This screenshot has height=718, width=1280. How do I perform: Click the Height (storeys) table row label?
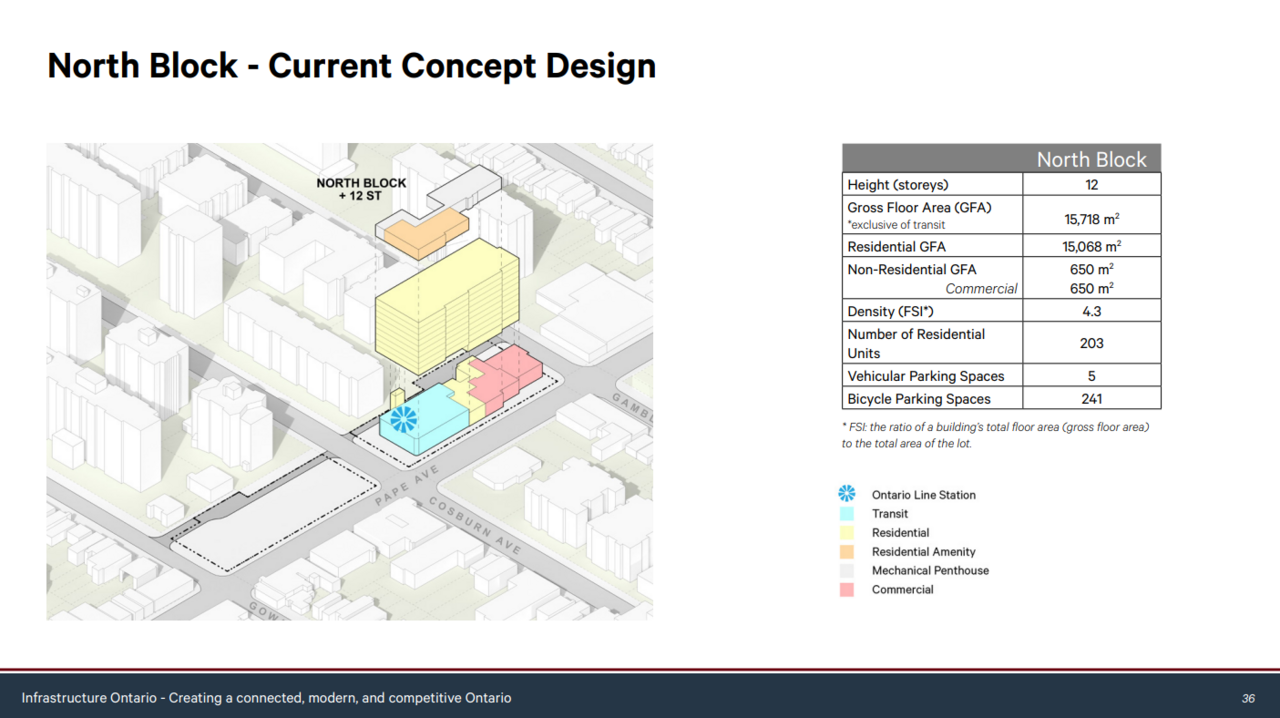click(898, 185)
